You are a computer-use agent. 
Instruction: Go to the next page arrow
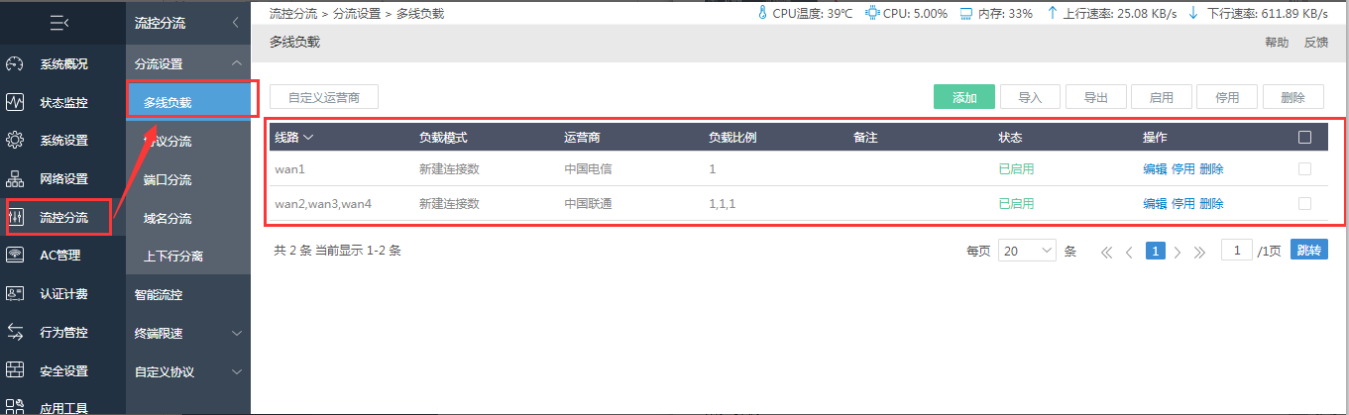(1177, 251)
